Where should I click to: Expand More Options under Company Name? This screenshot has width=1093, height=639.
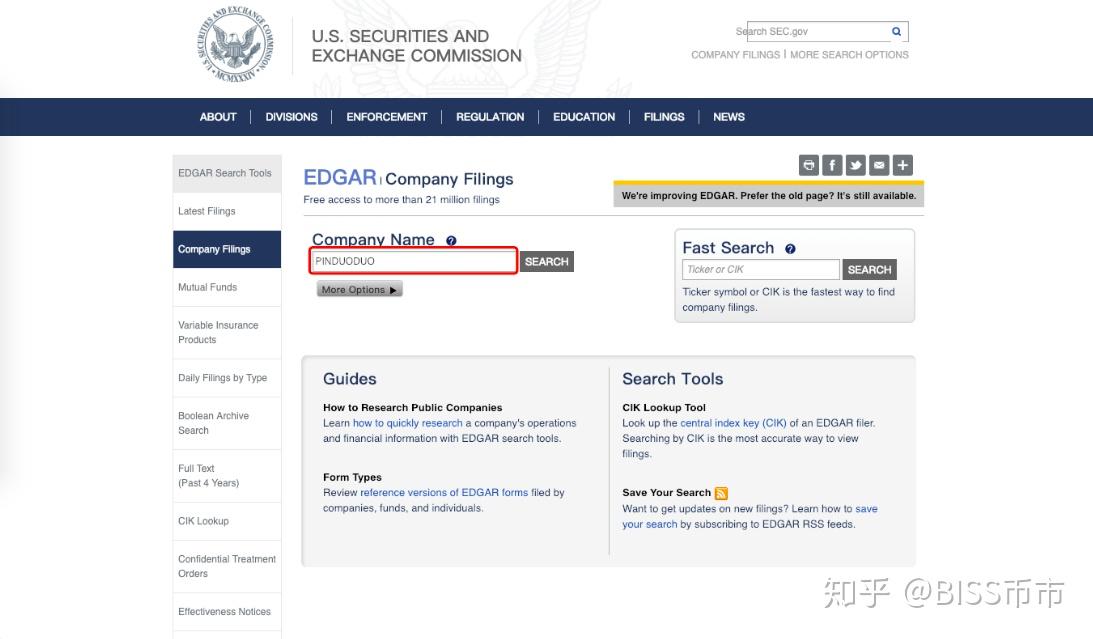click(x=359, y=290)
